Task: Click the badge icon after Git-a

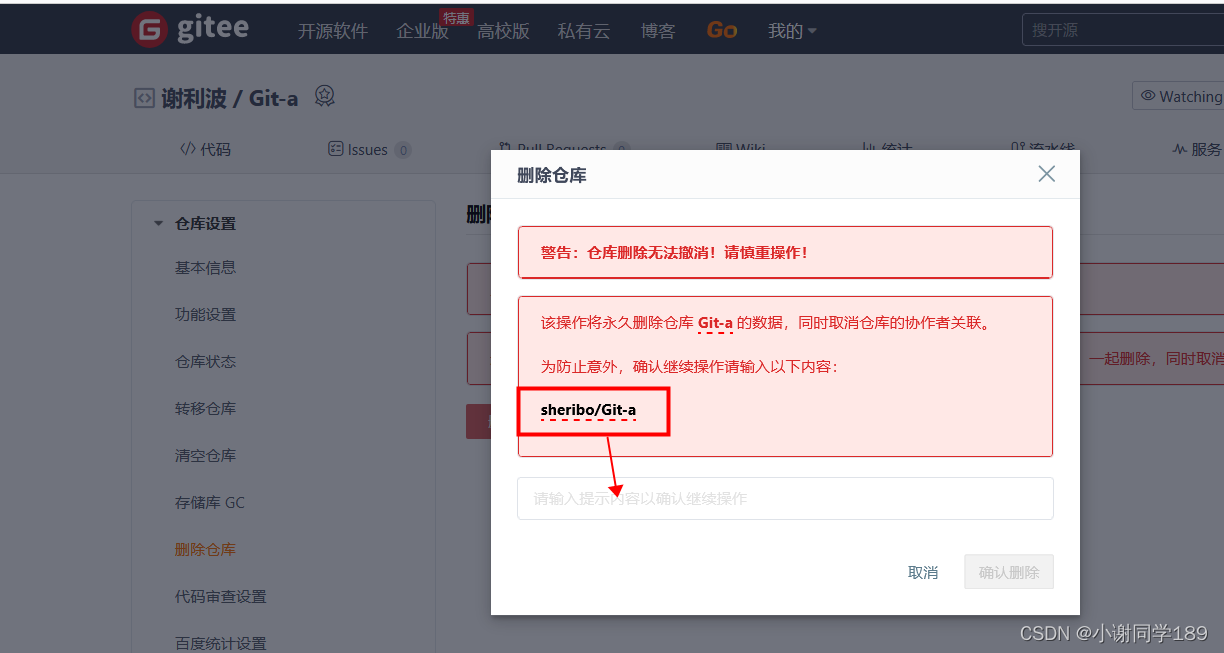Action: click(324, 96)
